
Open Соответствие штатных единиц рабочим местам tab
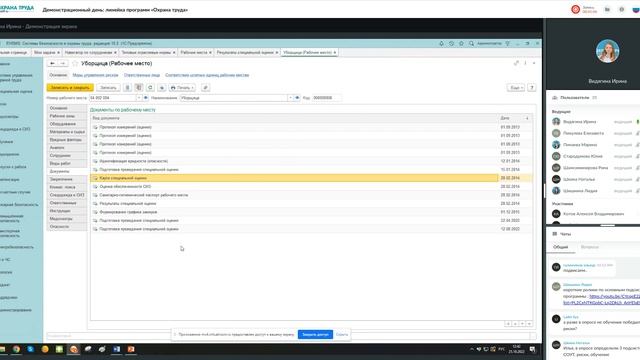(x=207, y=75)
